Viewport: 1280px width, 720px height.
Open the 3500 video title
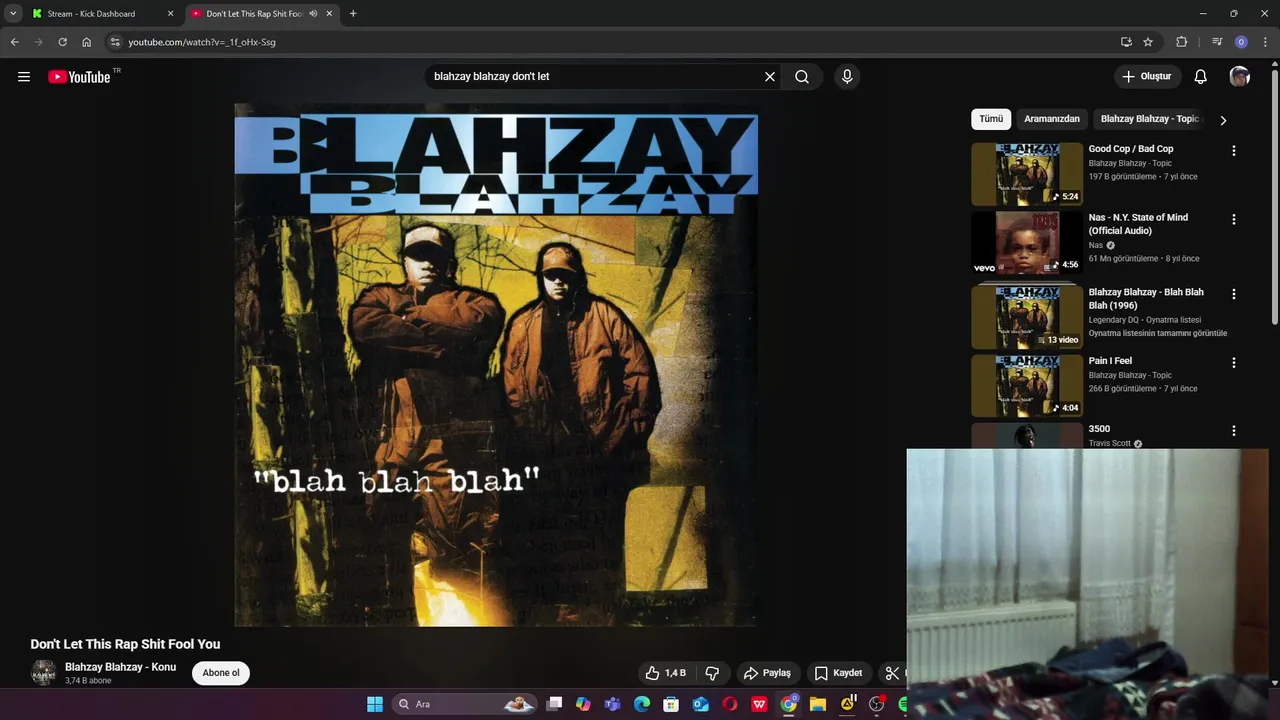click(1099, 429)
